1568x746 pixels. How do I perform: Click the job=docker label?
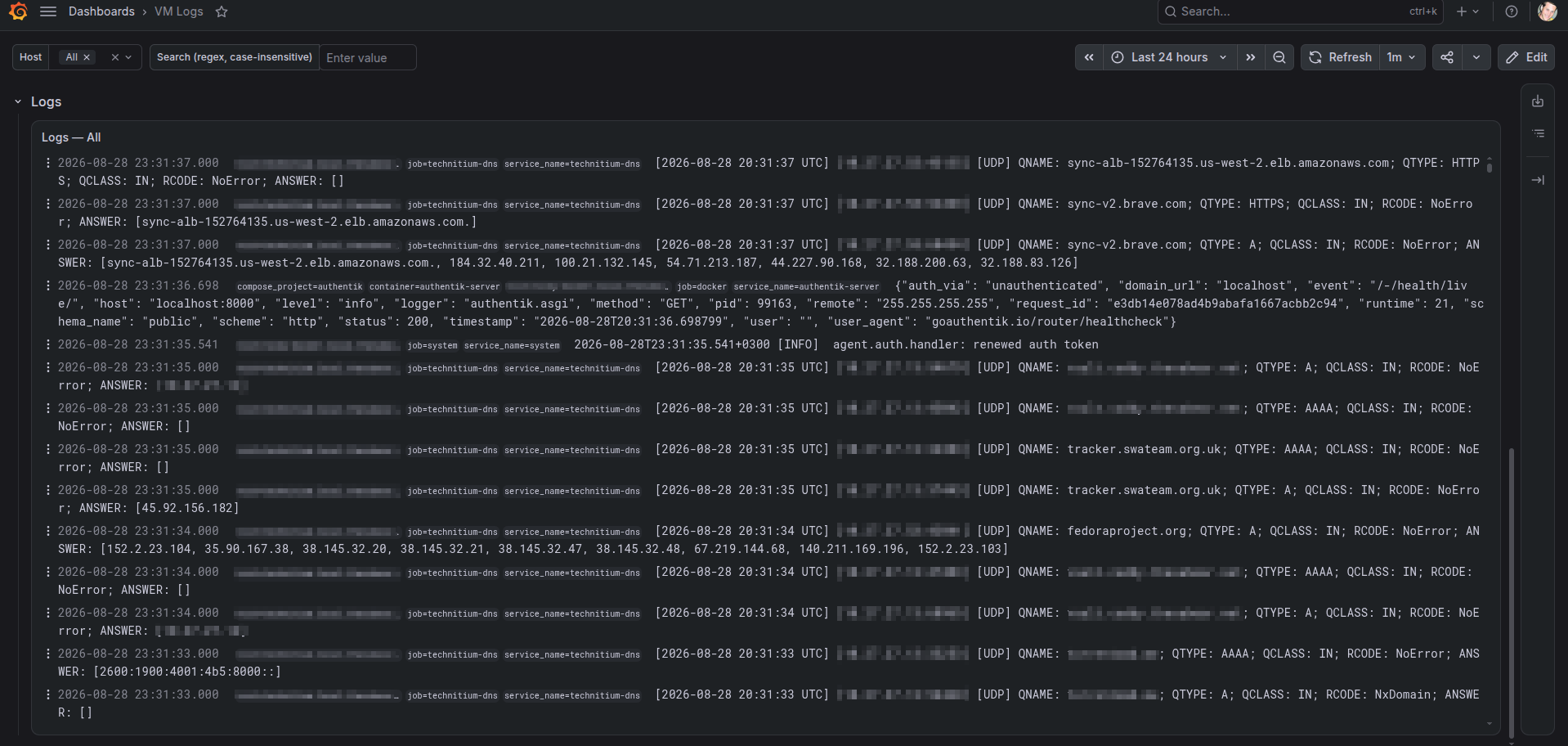(x=701, y=286)
